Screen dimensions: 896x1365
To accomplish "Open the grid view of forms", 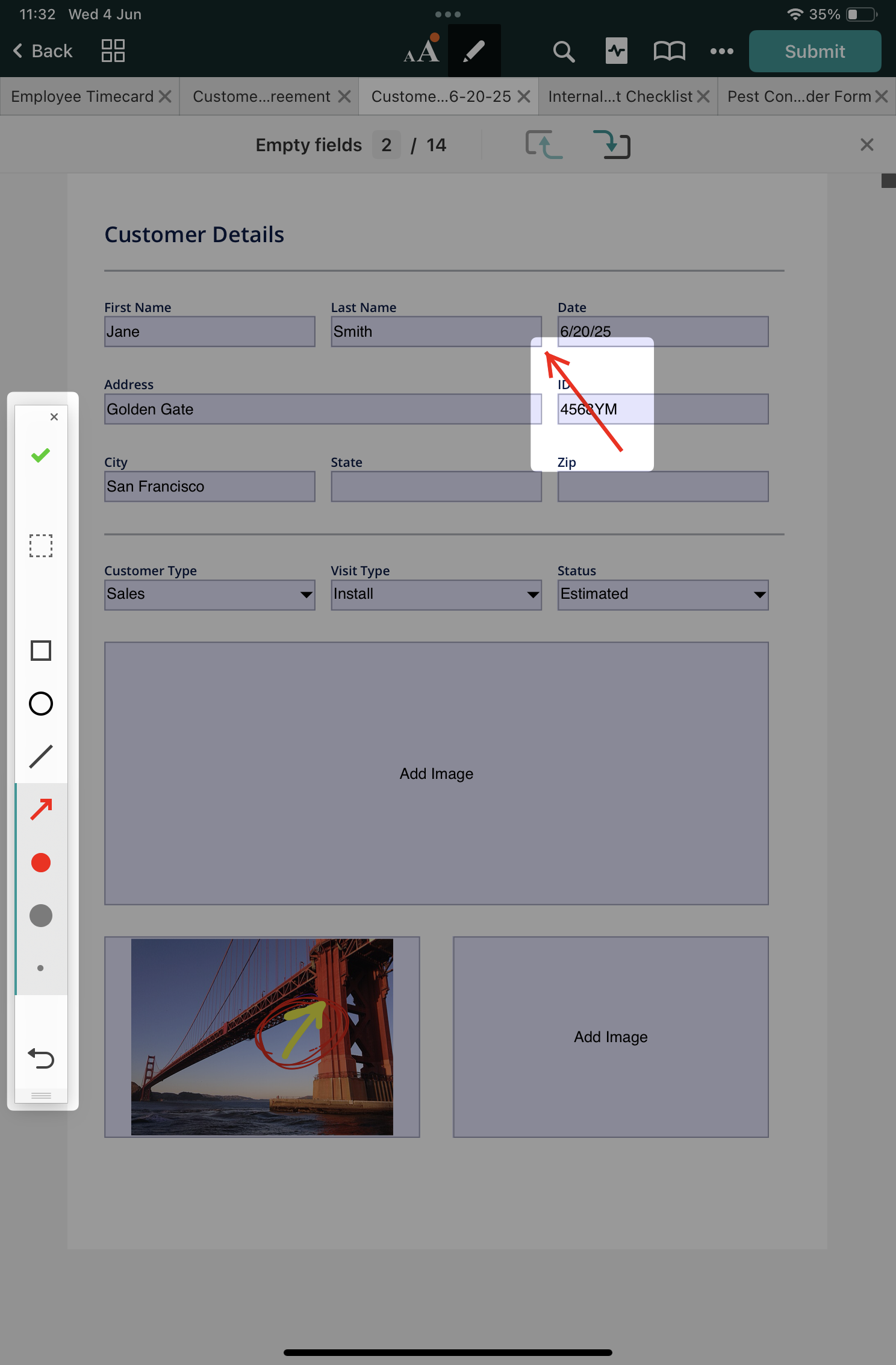I will click(113, 51).
